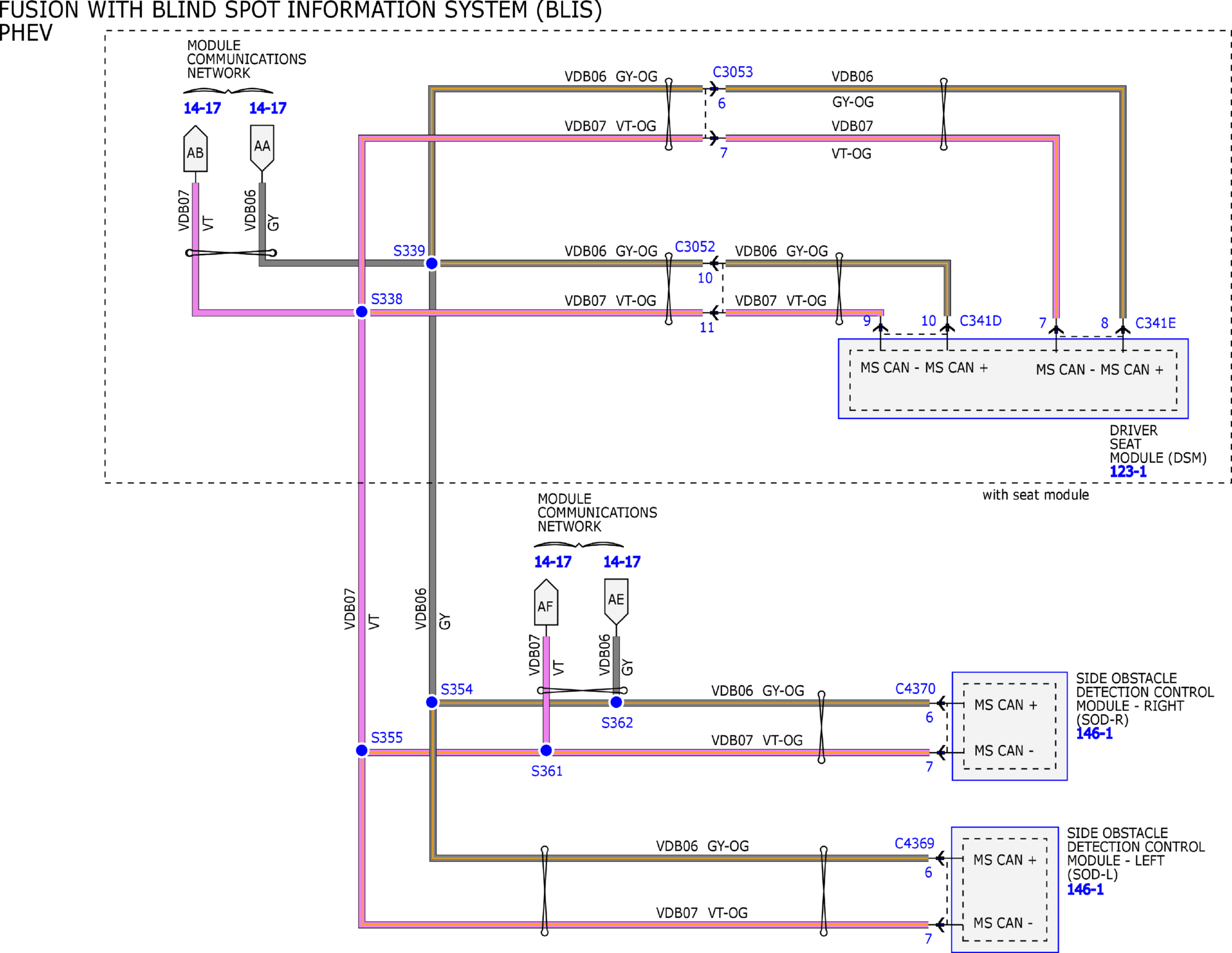1232x953 pixels.
Task: Follow the 146-1 link under SOD-R
Action: 1094,734
